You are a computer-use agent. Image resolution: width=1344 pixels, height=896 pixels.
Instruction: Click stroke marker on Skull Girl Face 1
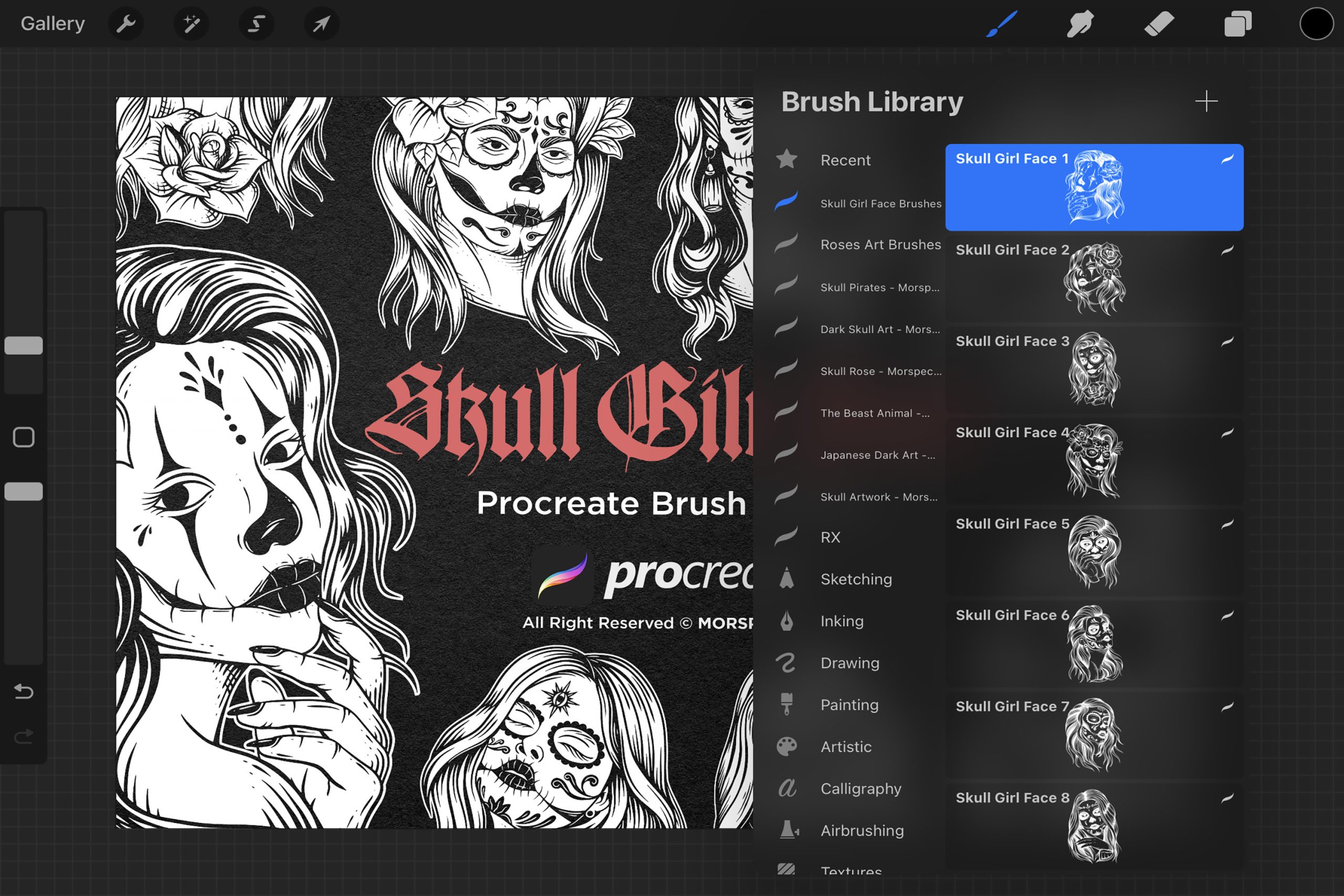[1227, 160]
